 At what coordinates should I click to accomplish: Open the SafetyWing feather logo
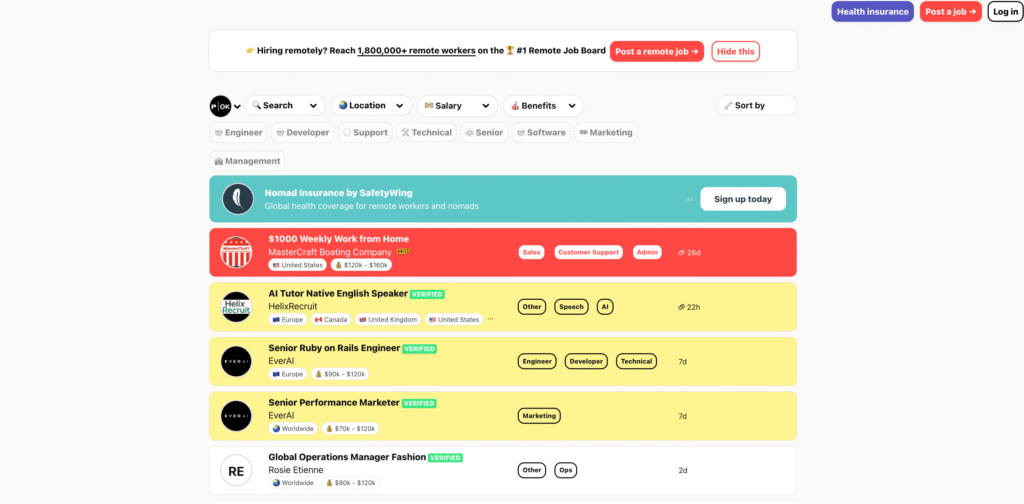pos(238,199)
